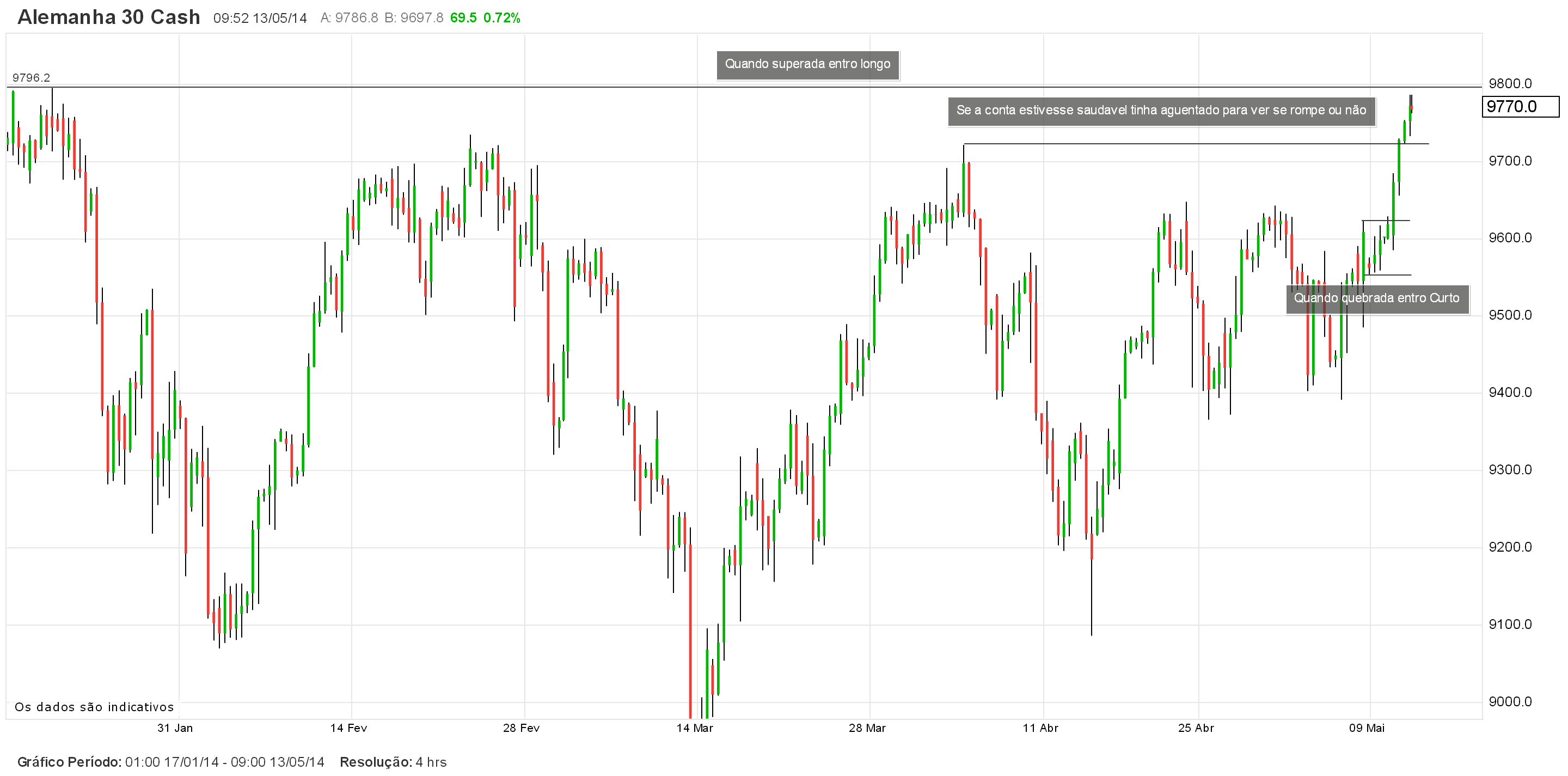
Task: Click the "09 Mai" date axis label
Action: point(1367,728)
